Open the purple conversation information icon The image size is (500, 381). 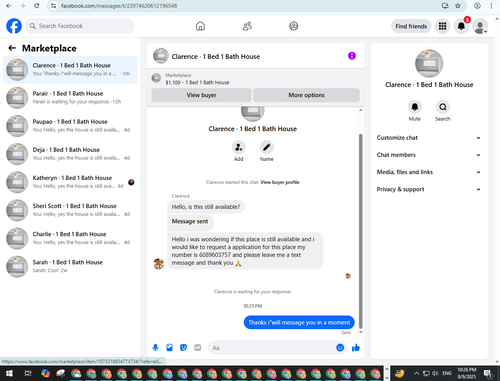click(352, 56)
